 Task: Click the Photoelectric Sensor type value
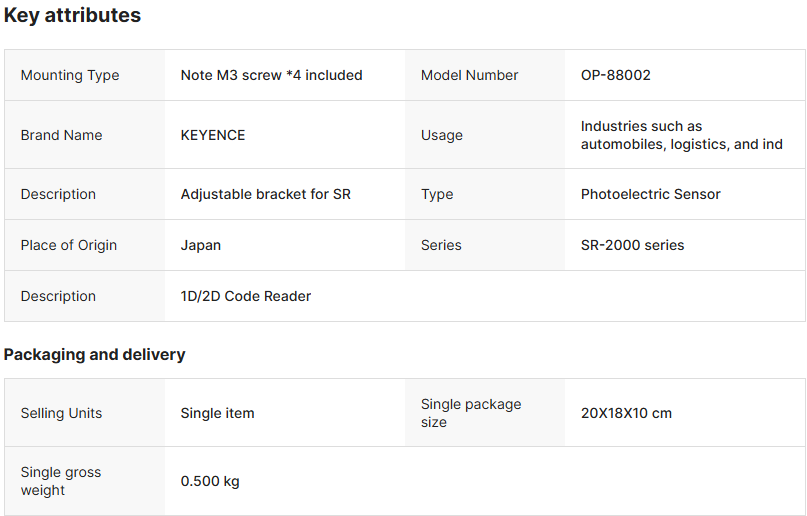pos(650,194)
